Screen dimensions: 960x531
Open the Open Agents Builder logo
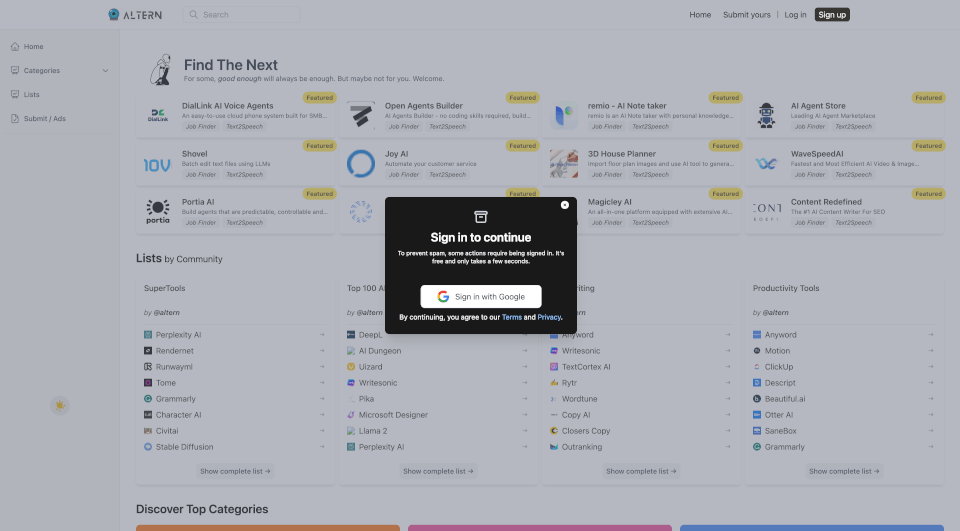click(361, 115)
